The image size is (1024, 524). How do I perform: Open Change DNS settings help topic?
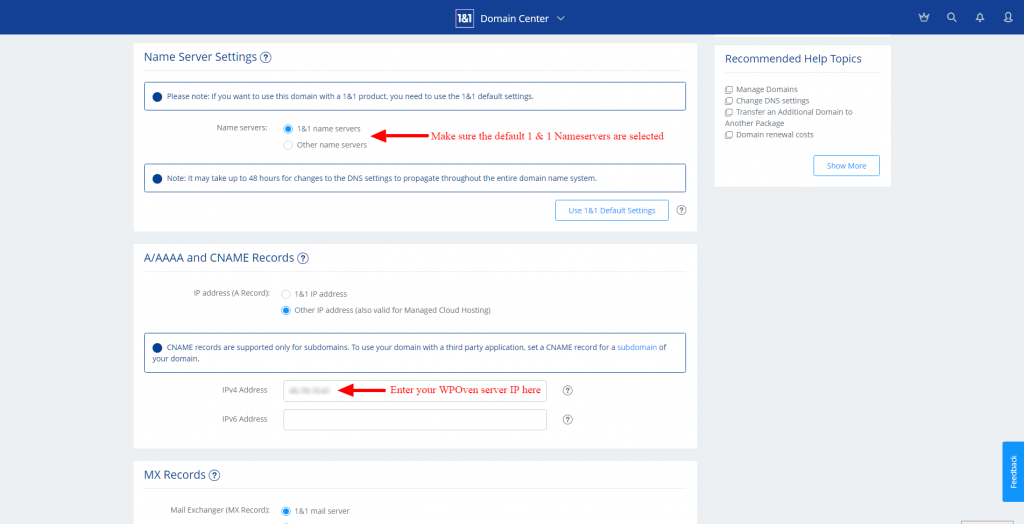click(x=773, y=101)
